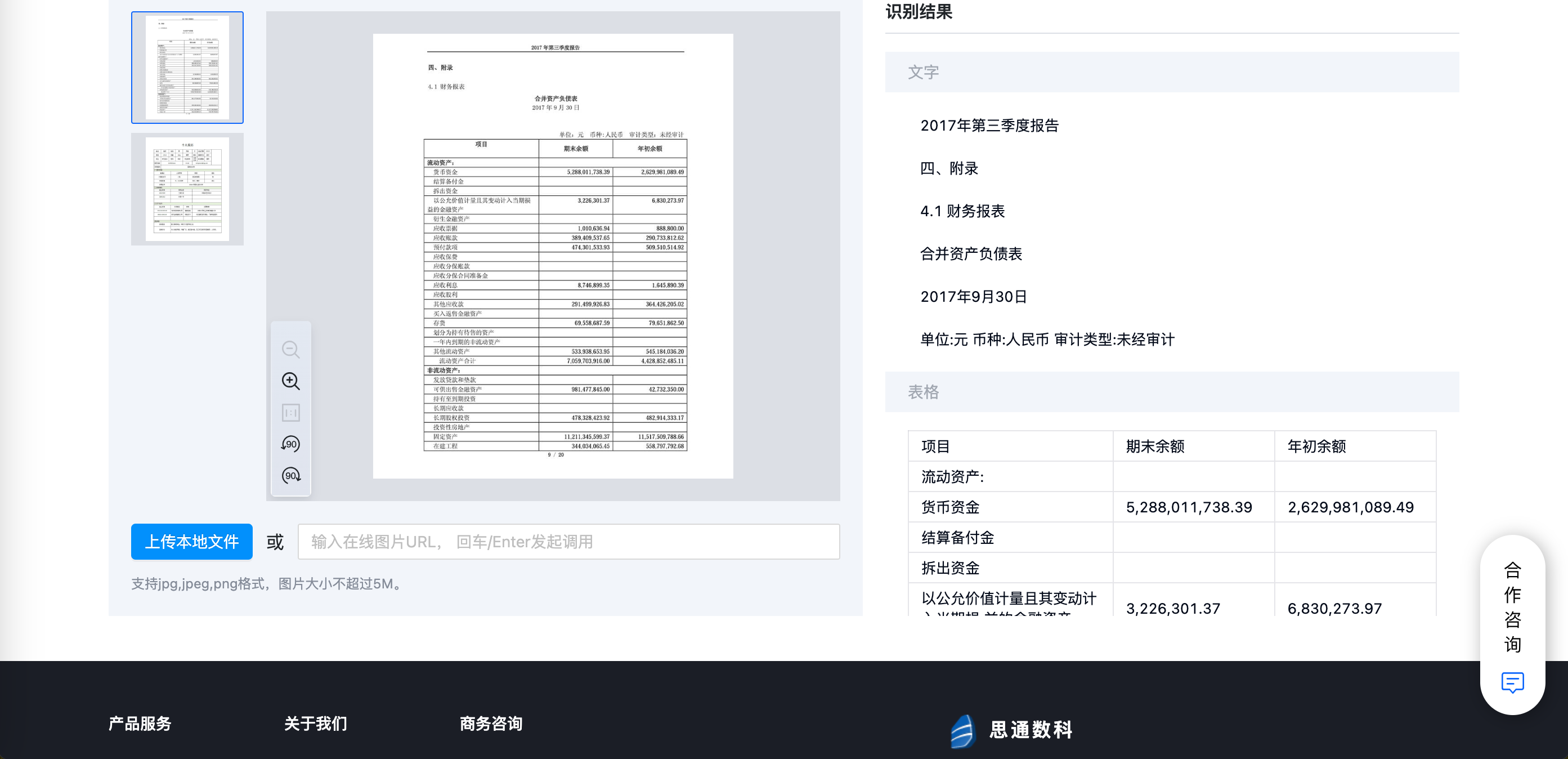
Task: Click the enlarged document preview image
Action: tap(553, 256)
